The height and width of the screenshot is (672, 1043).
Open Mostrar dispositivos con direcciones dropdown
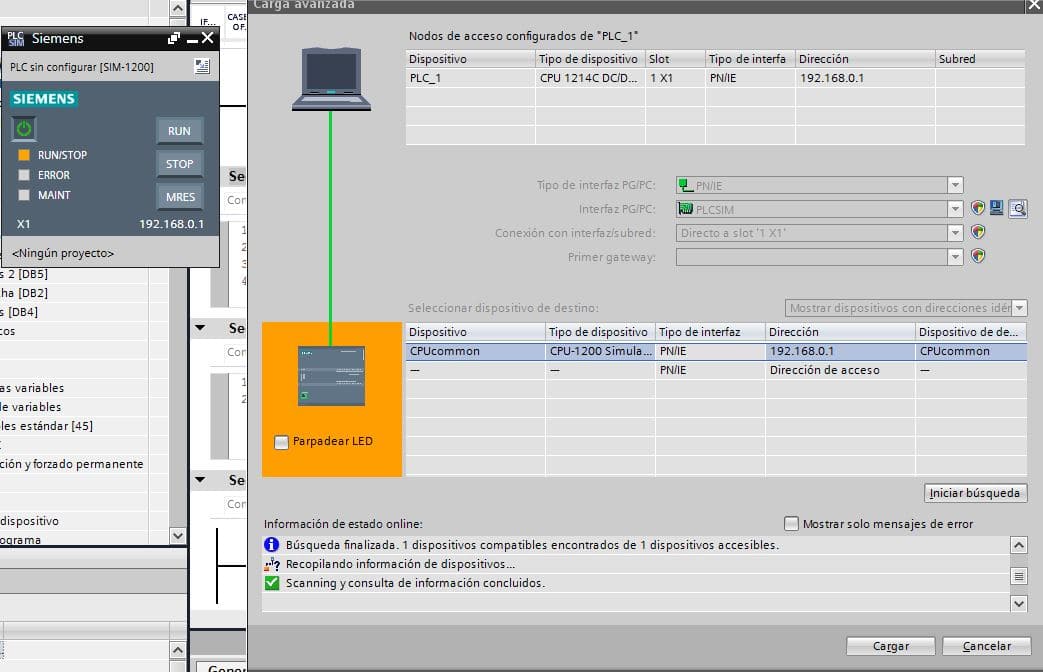click(x=1020, y=308)
